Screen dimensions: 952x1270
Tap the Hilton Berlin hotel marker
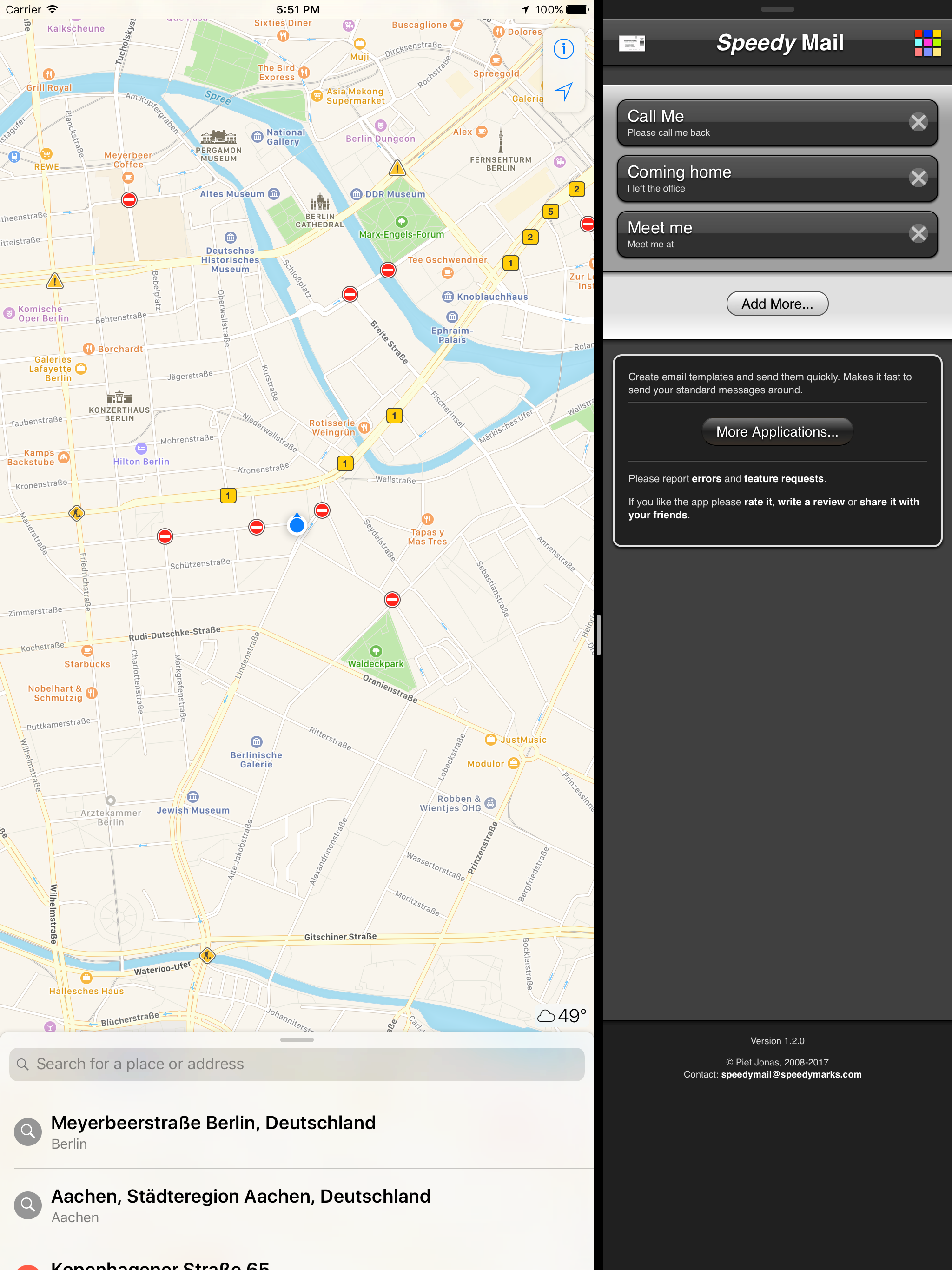pyautogui.click(x=141, y=449)
